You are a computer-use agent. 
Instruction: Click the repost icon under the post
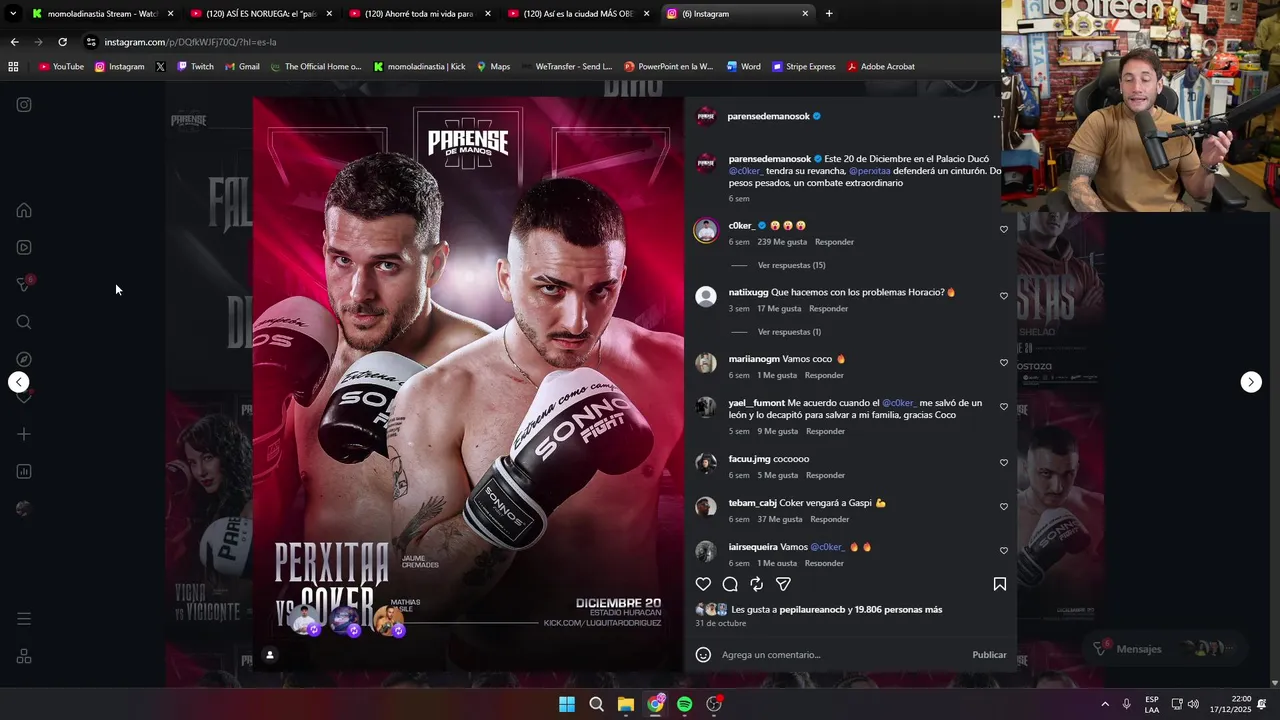757,584
